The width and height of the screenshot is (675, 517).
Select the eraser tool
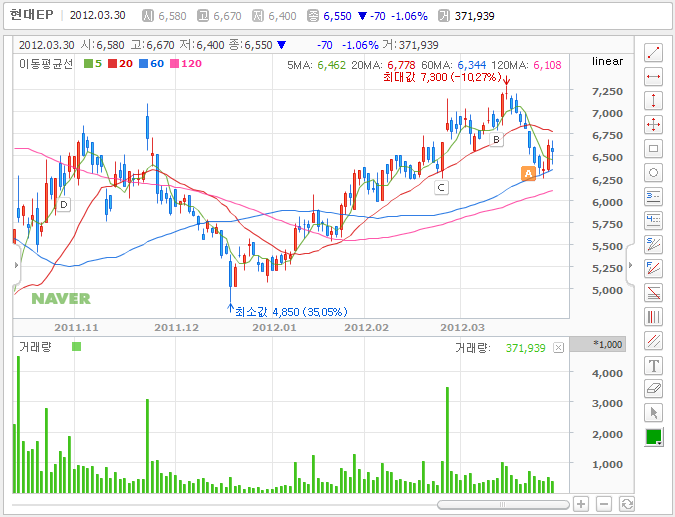click(x=653, y=389)
